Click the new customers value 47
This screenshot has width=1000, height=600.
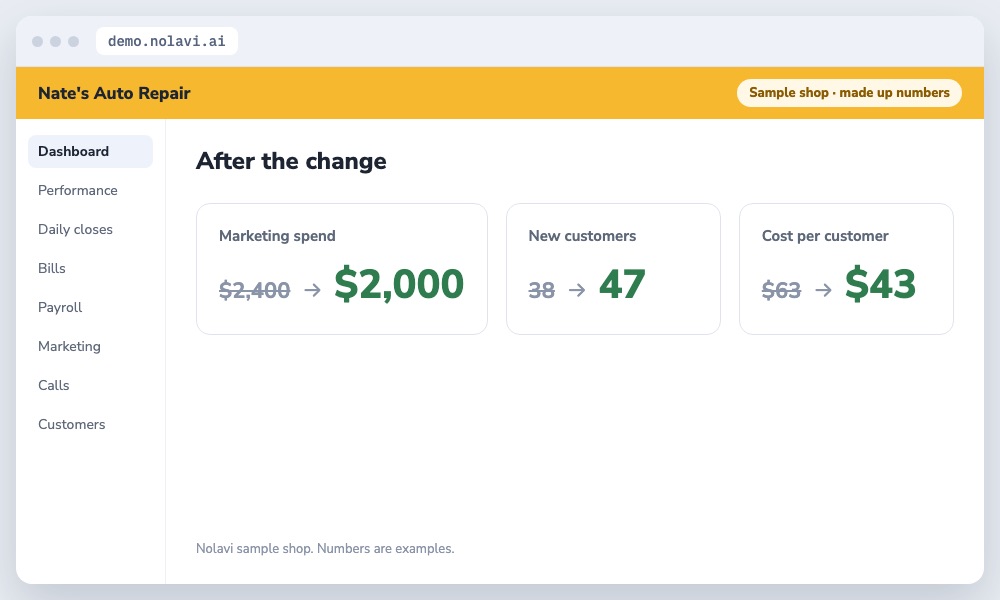[x=622, y=284]
